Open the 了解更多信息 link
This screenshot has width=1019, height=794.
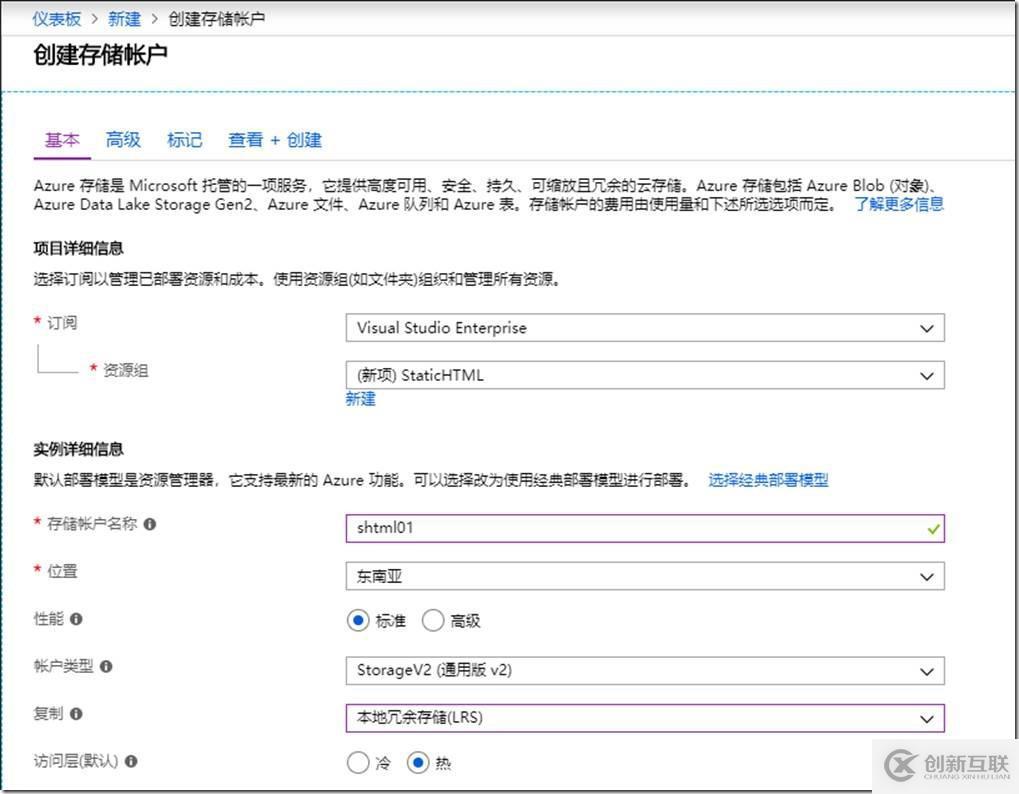(x=898, y=204)
